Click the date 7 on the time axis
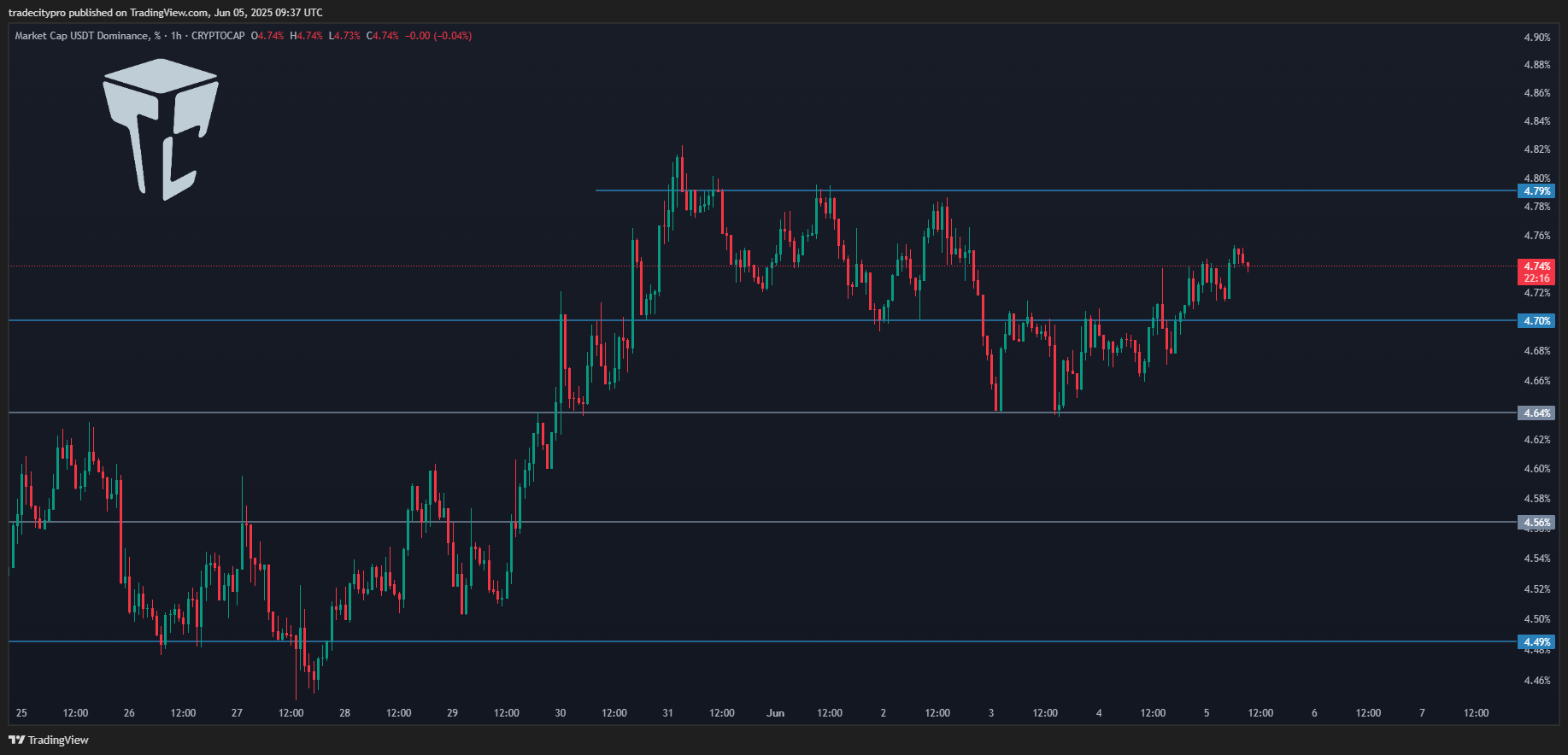The image size is (1568, 755). click(1422, 713)
